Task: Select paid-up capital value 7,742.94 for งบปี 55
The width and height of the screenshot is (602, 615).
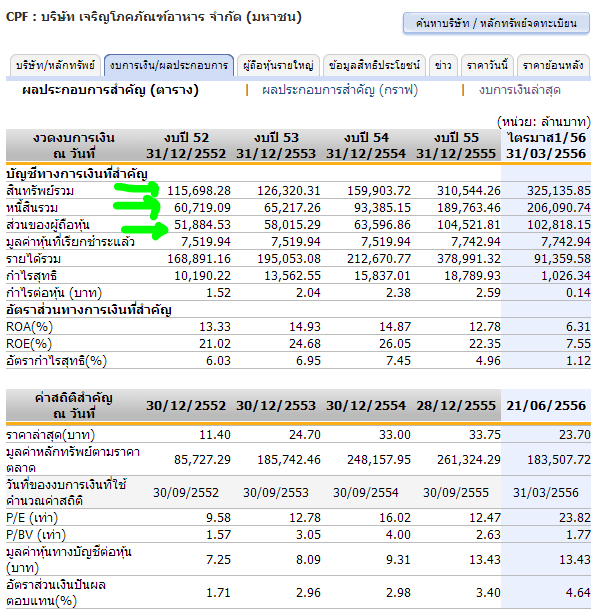Action: [x=475, y=242]
